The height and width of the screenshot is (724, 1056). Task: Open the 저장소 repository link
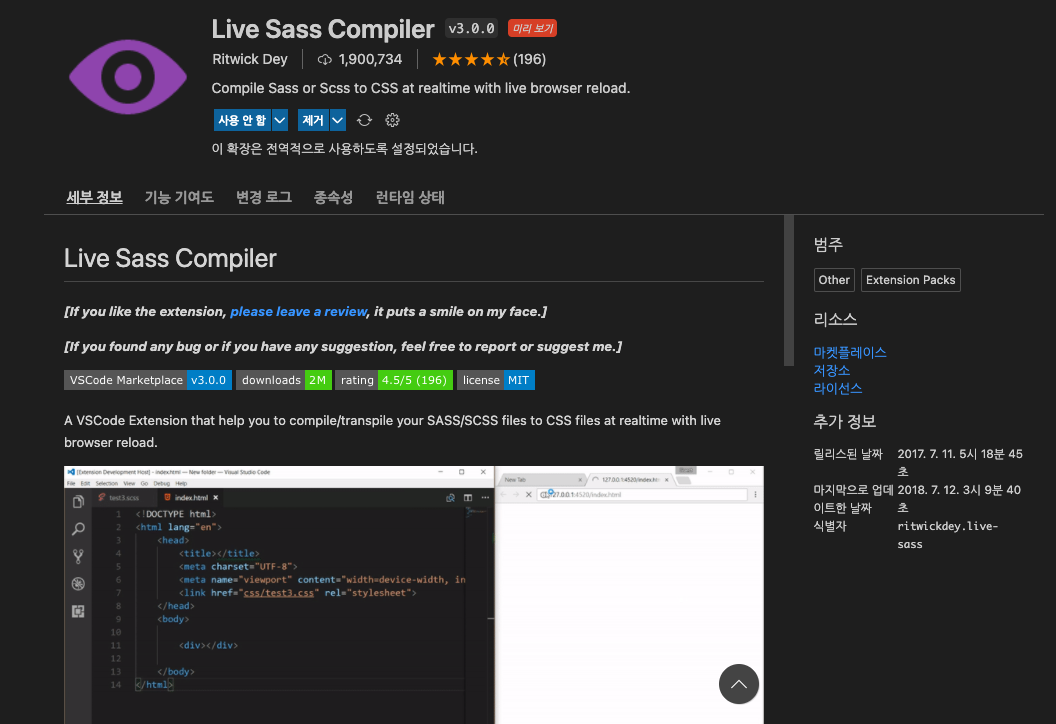(x=832, y=370)
